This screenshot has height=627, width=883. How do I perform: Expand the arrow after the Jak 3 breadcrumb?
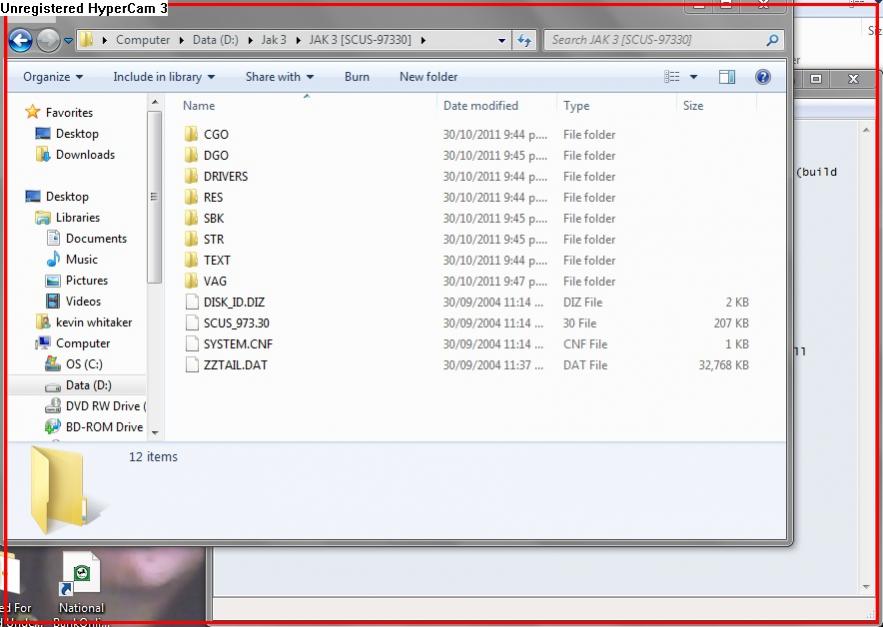point(298,40)
